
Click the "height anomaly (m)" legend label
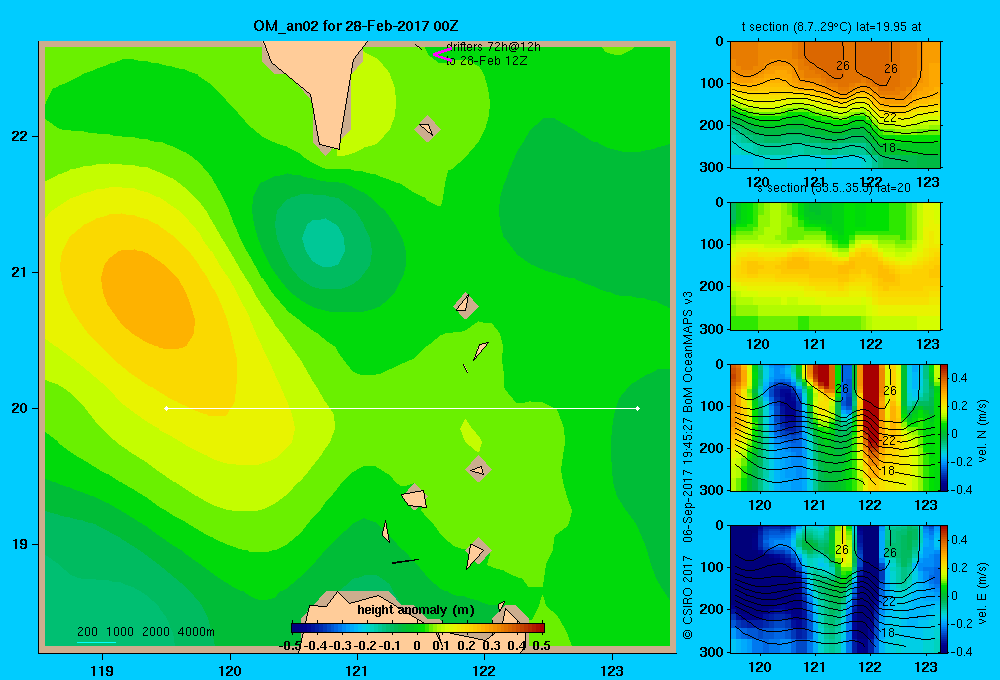(416, 610)
